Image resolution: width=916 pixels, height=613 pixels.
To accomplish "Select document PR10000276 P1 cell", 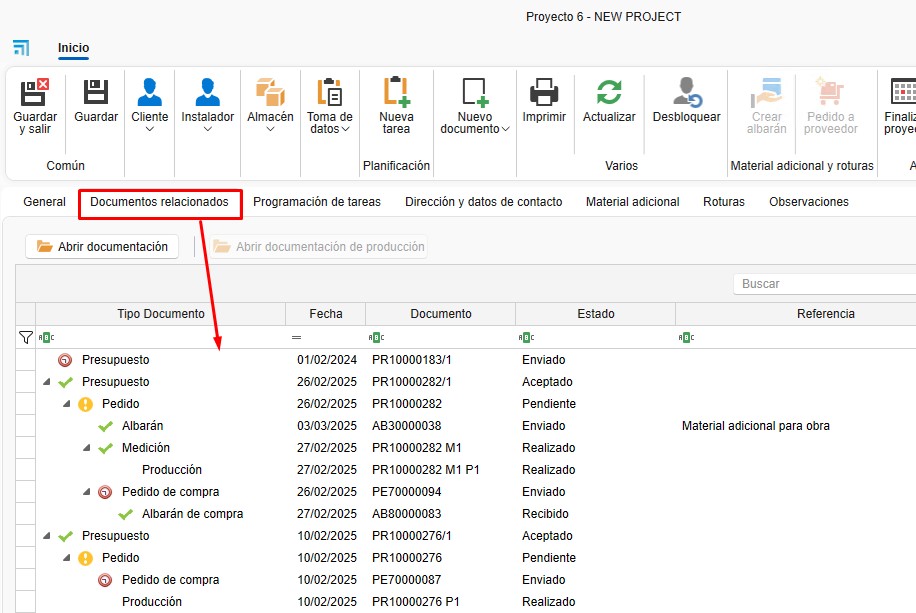I will 440,602.
